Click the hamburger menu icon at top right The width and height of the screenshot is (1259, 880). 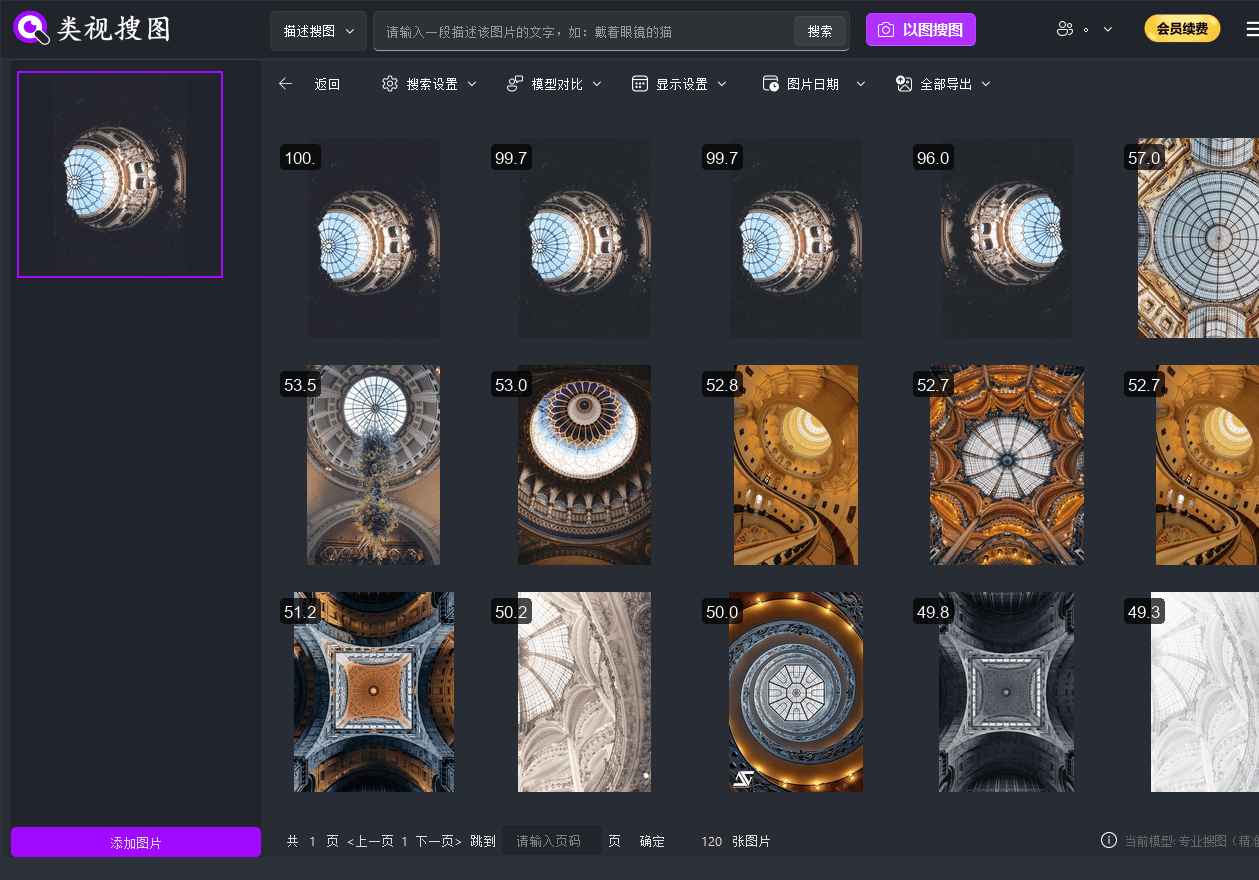[1251, 30]
